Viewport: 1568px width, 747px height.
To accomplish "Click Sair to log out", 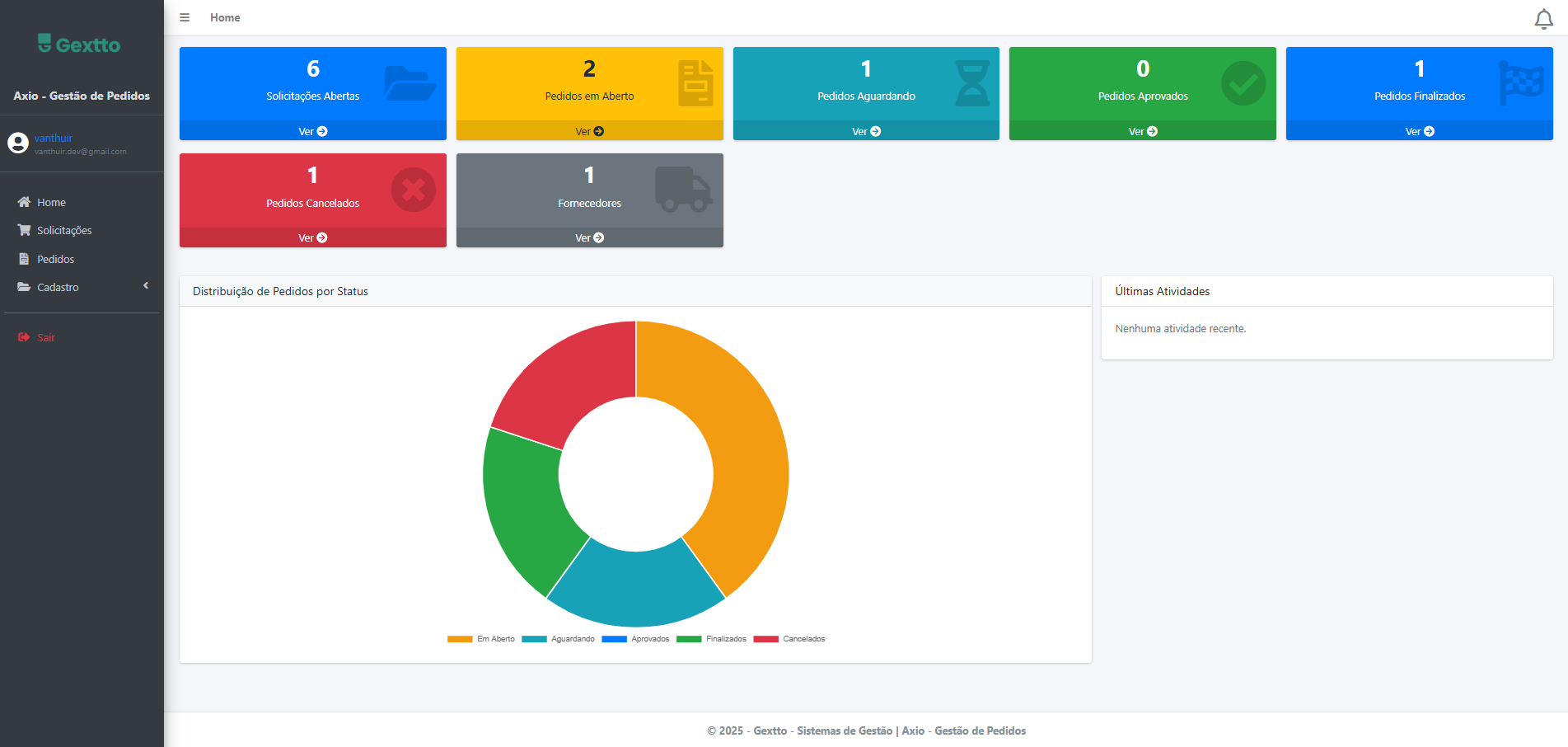I will [45, 337].
